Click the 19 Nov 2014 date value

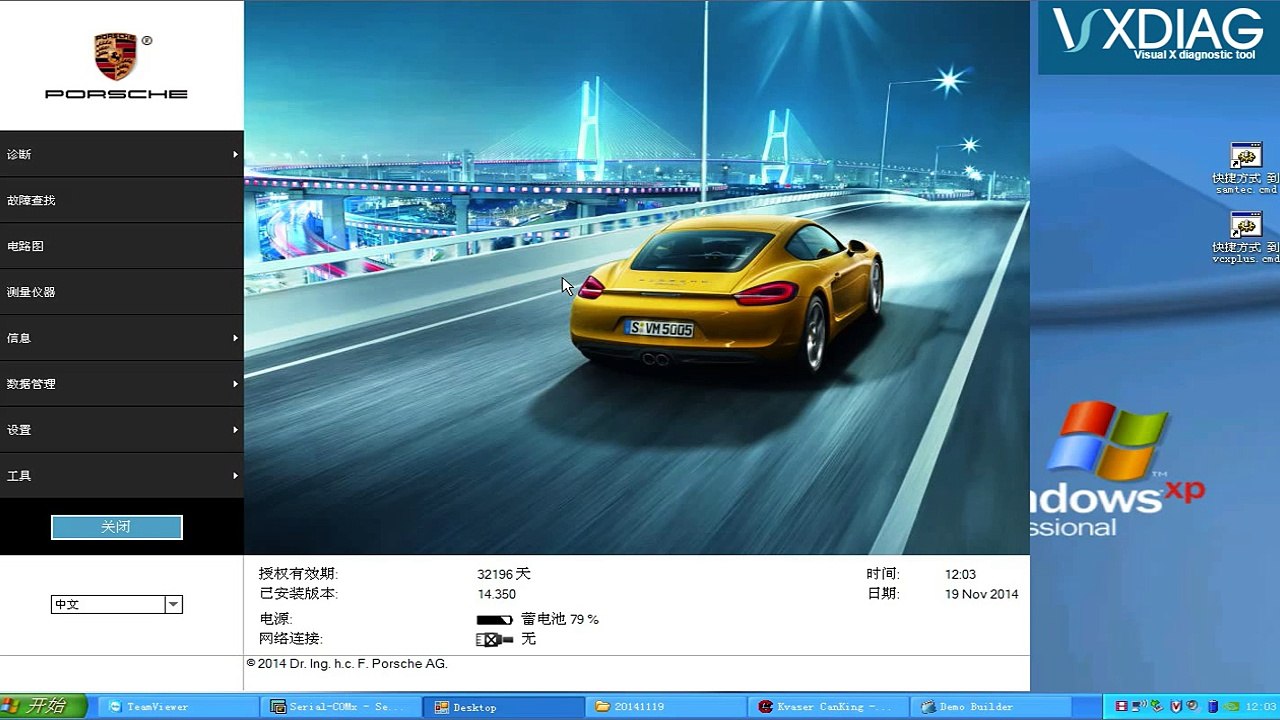coord(982,594)
